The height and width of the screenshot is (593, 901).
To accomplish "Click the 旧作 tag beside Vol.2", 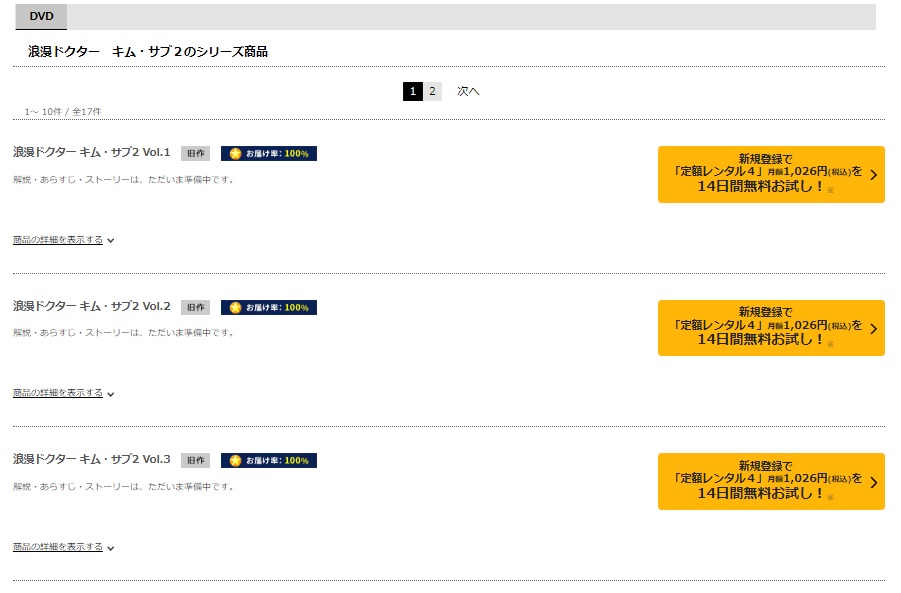I will pyautogui.click(x=195, y=307).
